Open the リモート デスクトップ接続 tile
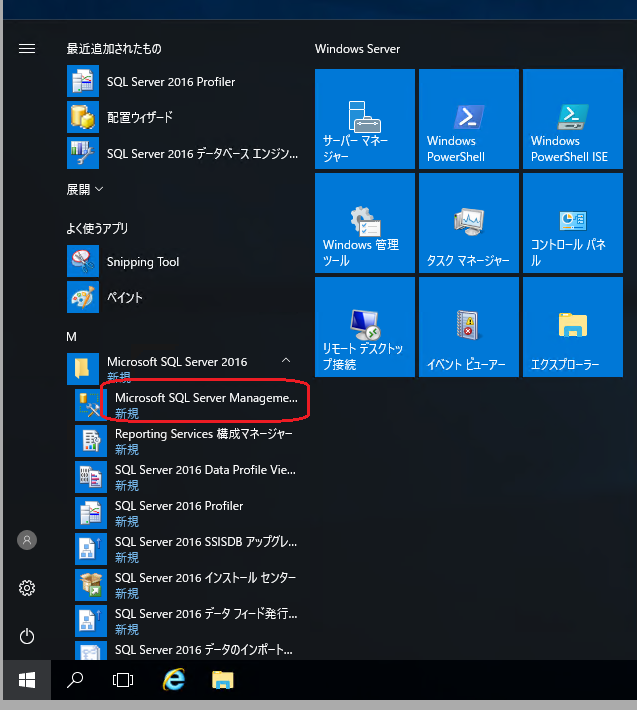The height and width of the screenshot is (710, 637). click(x=365, y=327)
